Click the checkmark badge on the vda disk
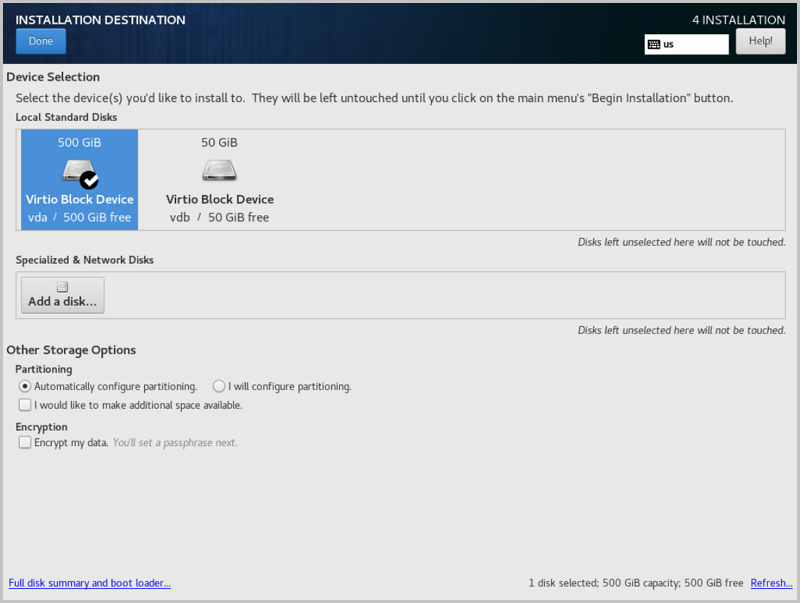800x603 pixels. point(91,182)
